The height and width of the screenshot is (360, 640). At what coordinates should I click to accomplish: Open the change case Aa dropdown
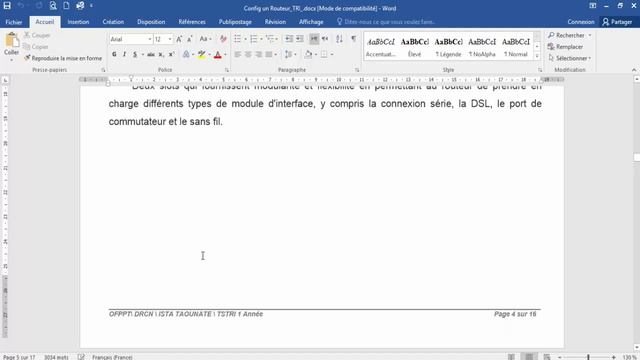tap(205, 39)
